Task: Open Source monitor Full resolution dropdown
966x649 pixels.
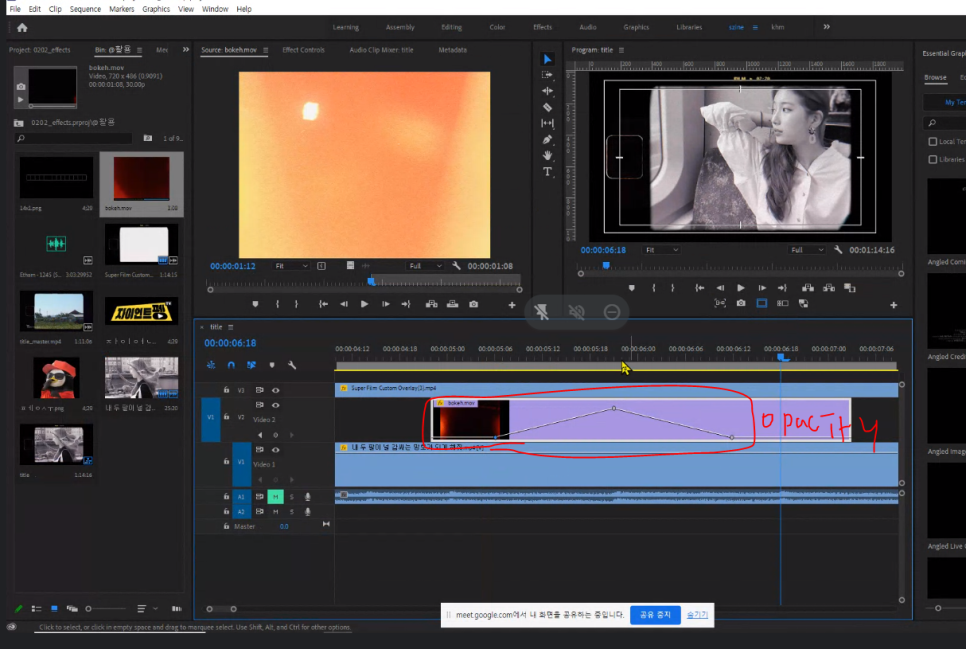Action: tap(425, 266)
